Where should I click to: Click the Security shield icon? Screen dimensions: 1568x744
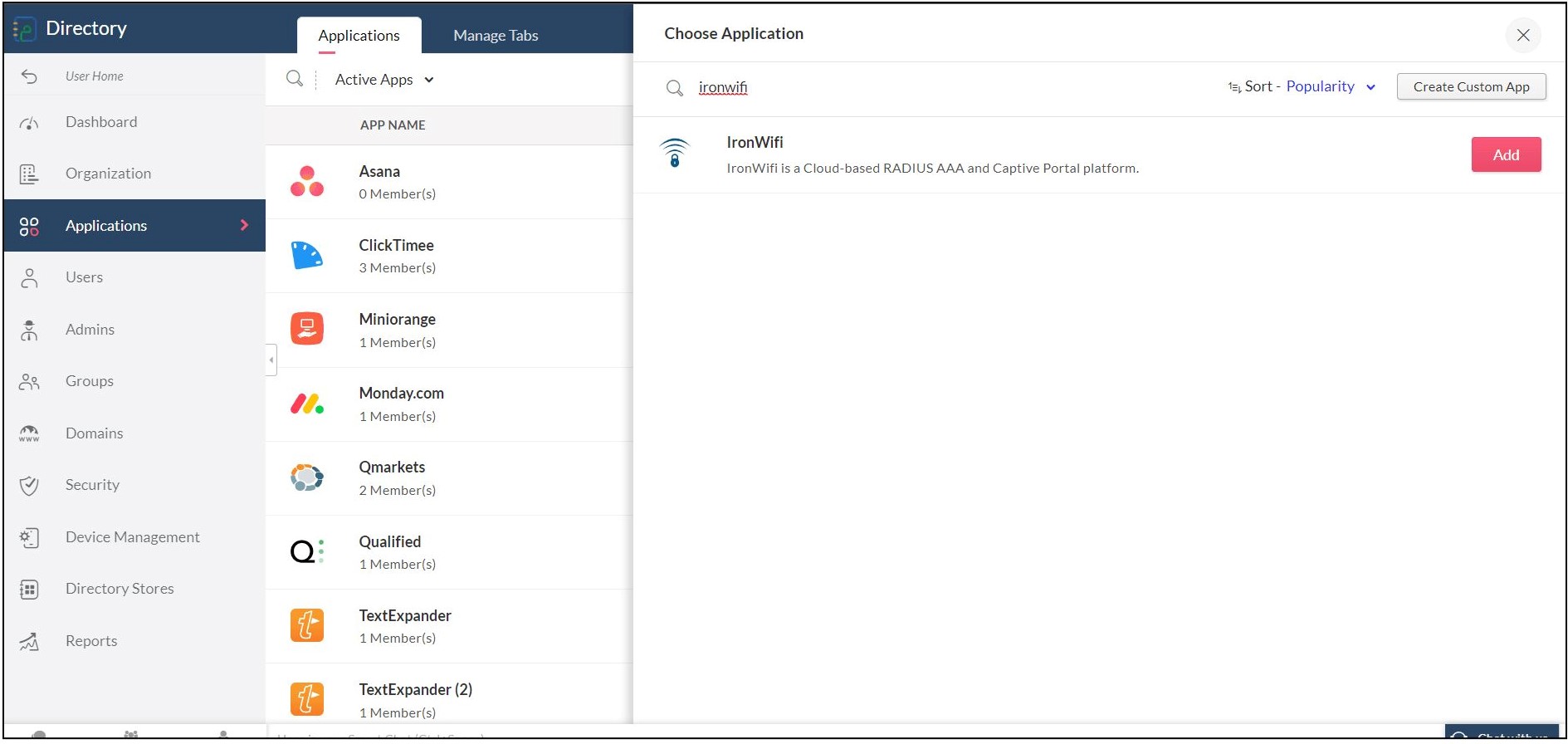[29, 485]
